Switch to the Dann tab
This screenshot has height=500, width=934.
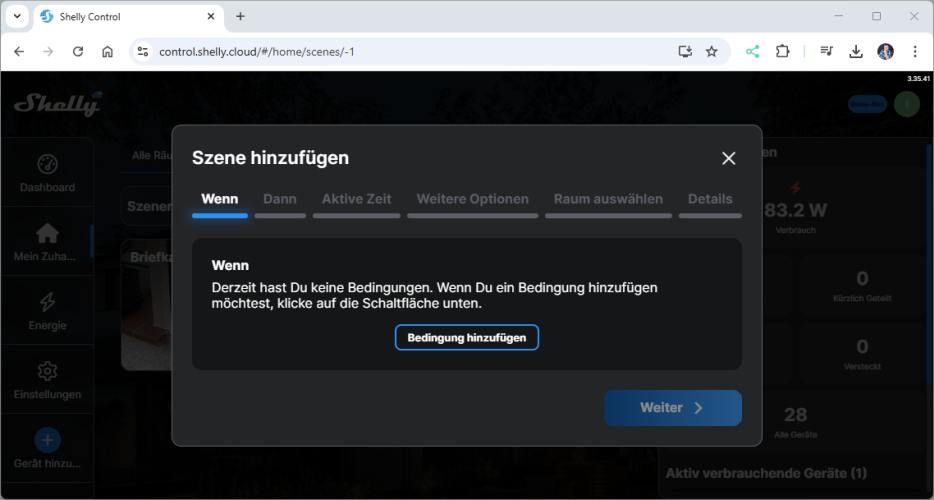click(x=280, y=199)
